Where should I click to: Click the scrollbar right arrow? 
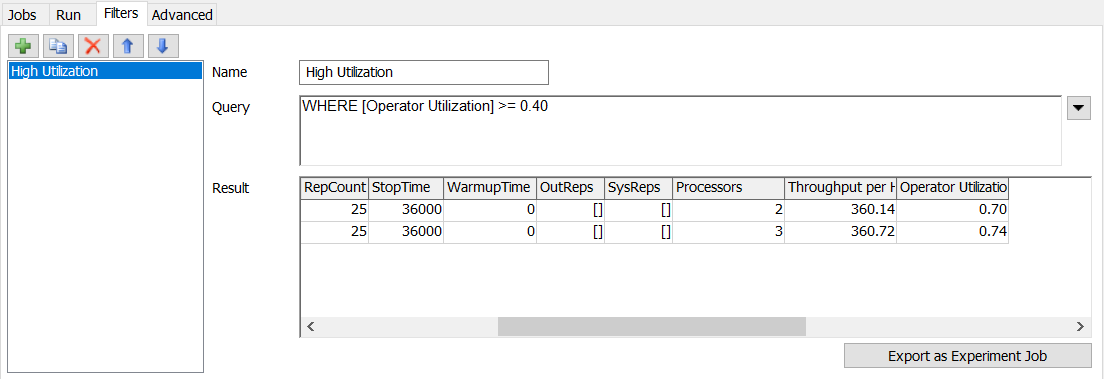(x=1081, y=326)
